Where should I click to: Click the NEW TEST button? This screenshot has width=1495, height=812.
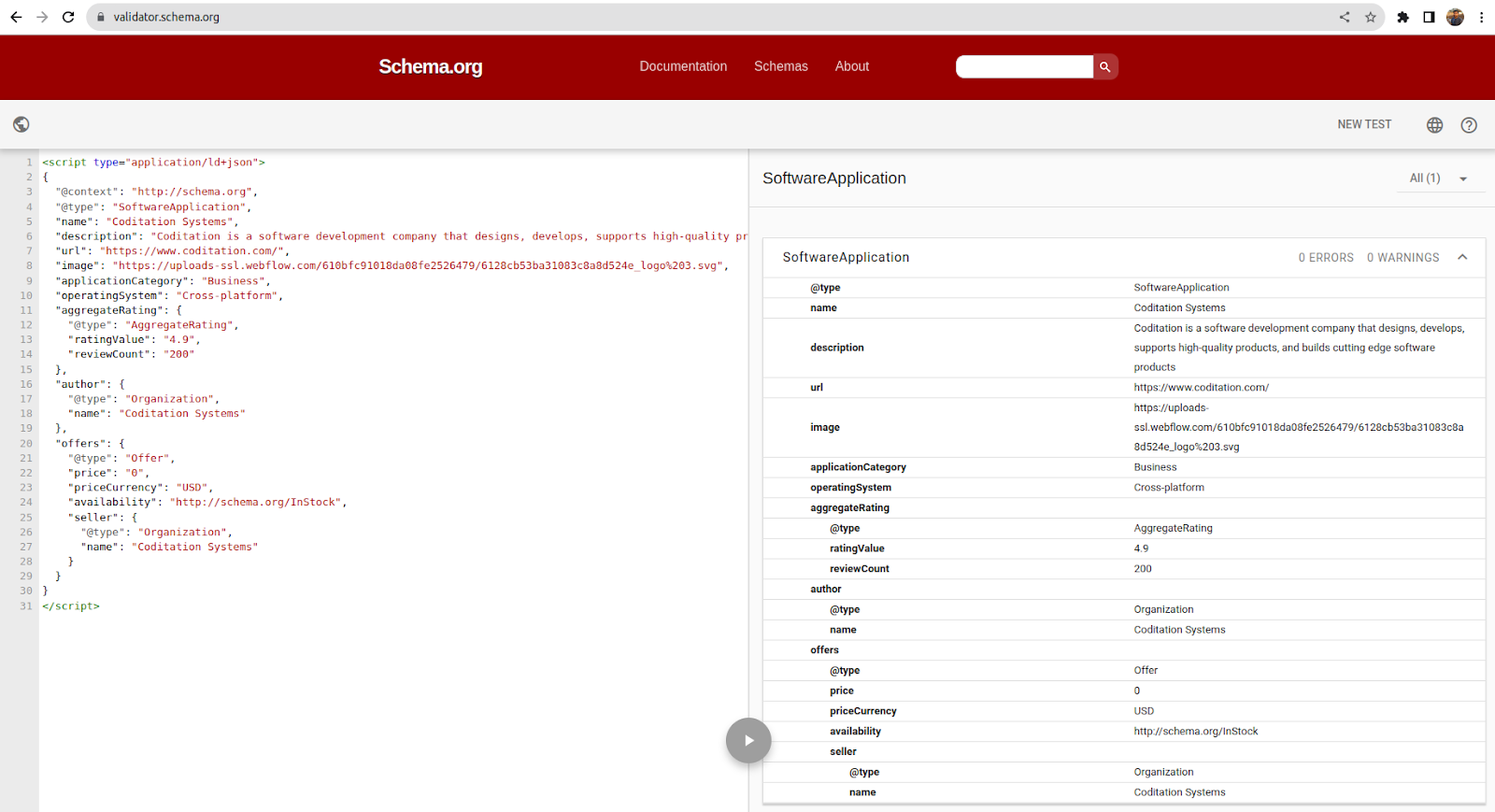[x=1364, y=124]
